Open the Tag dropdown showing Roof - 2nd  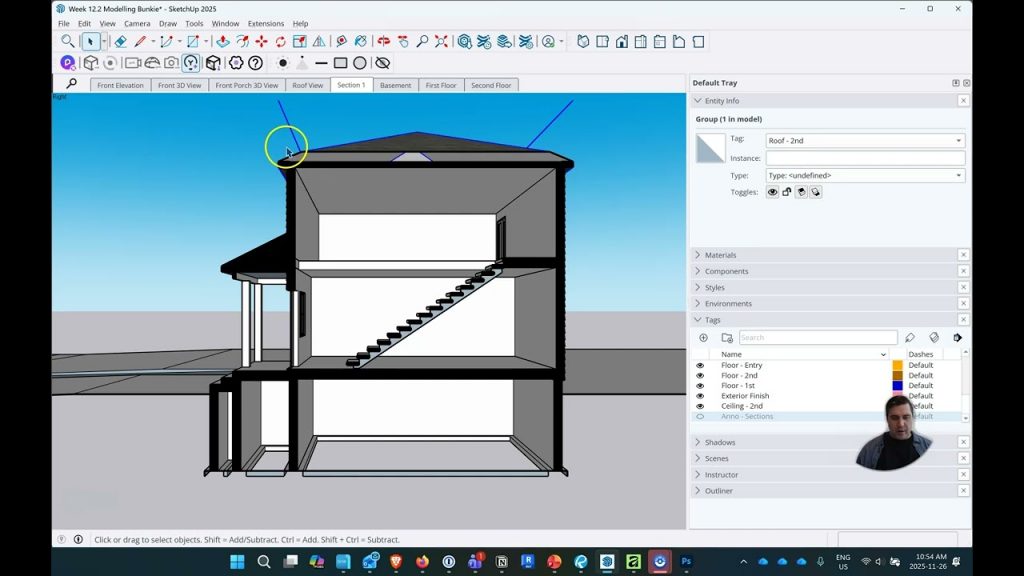tap(865, 141)
